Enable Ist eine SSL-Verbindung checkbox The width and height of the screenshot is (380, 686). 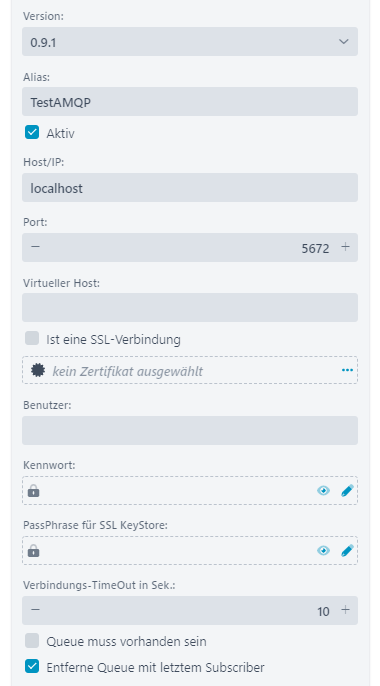32,338
